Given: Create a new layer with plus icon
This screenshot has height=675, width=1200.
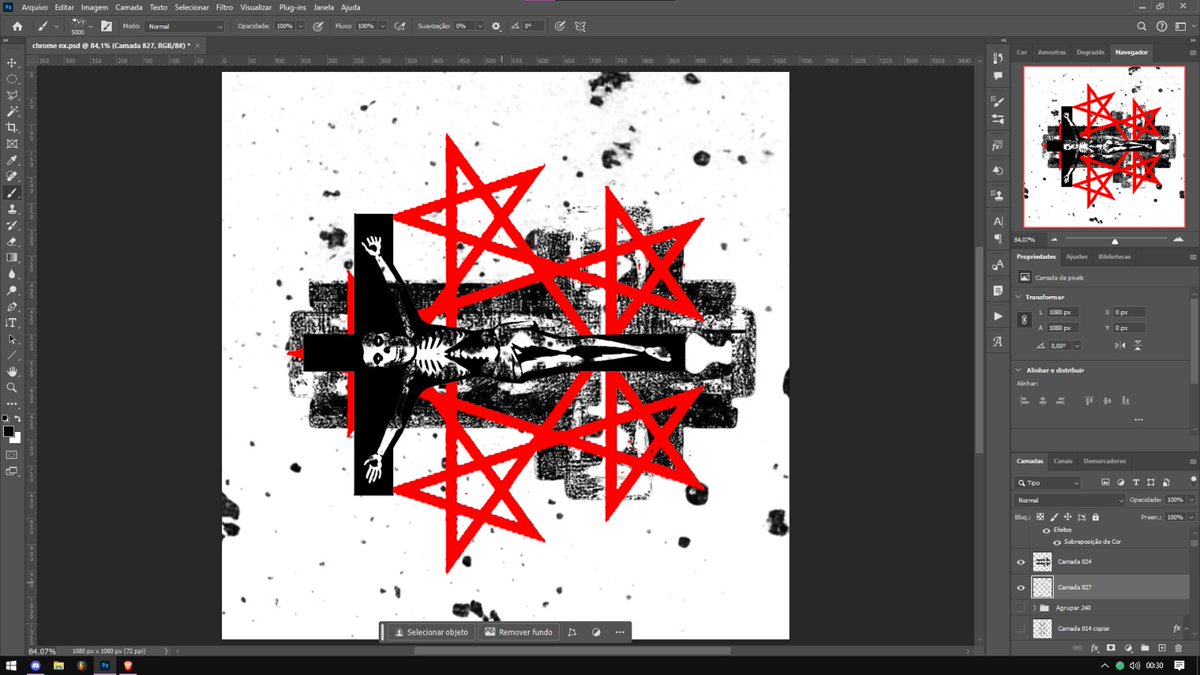Looking at the screenshot, I should point(1162,648).
